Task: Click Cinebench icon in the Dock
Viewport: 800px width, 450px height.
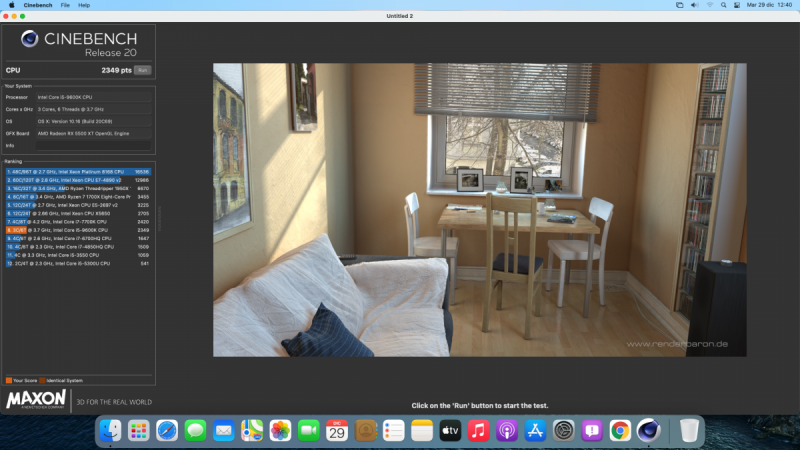Action: pyautogui.click(x=648, y=431)
